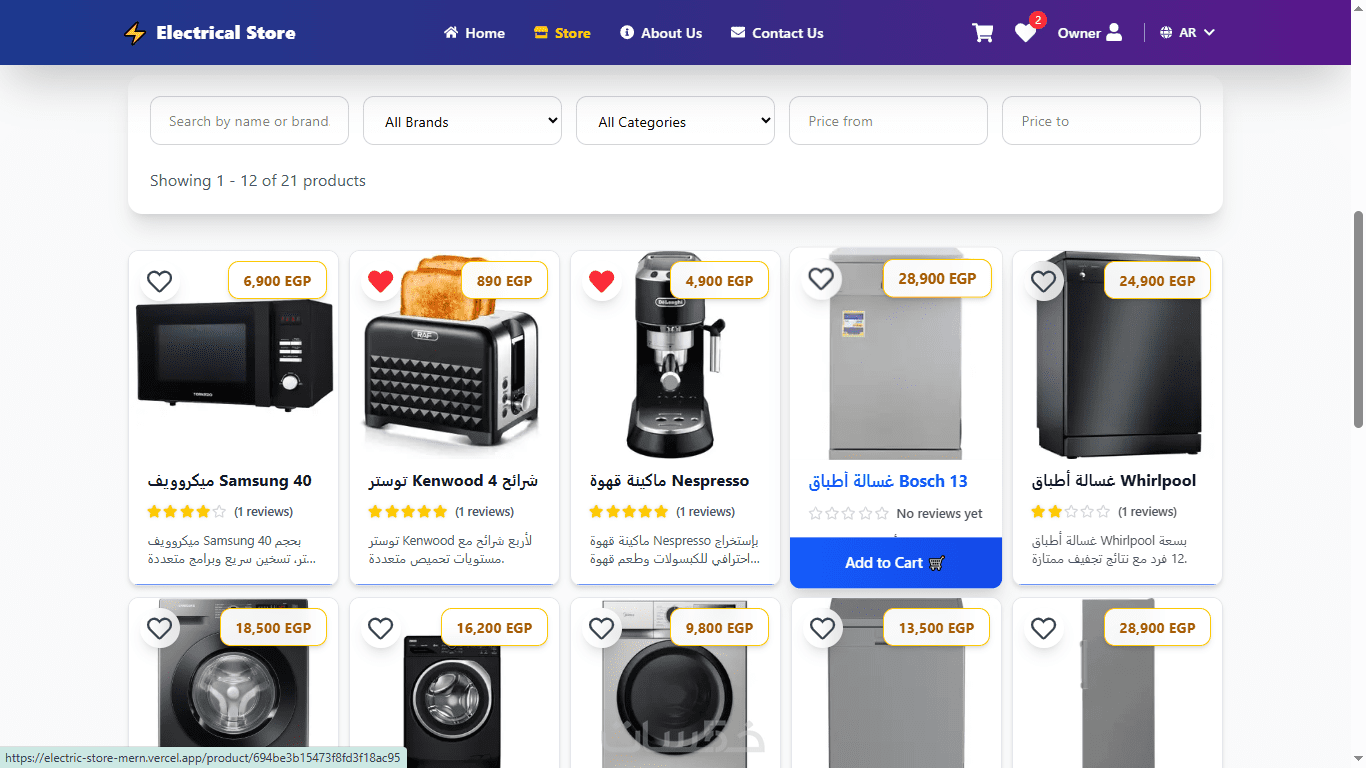Click 'Showing 1 - 12 of 21 products'
Viewport: 1366px width, 768px height.
(258, 181)
